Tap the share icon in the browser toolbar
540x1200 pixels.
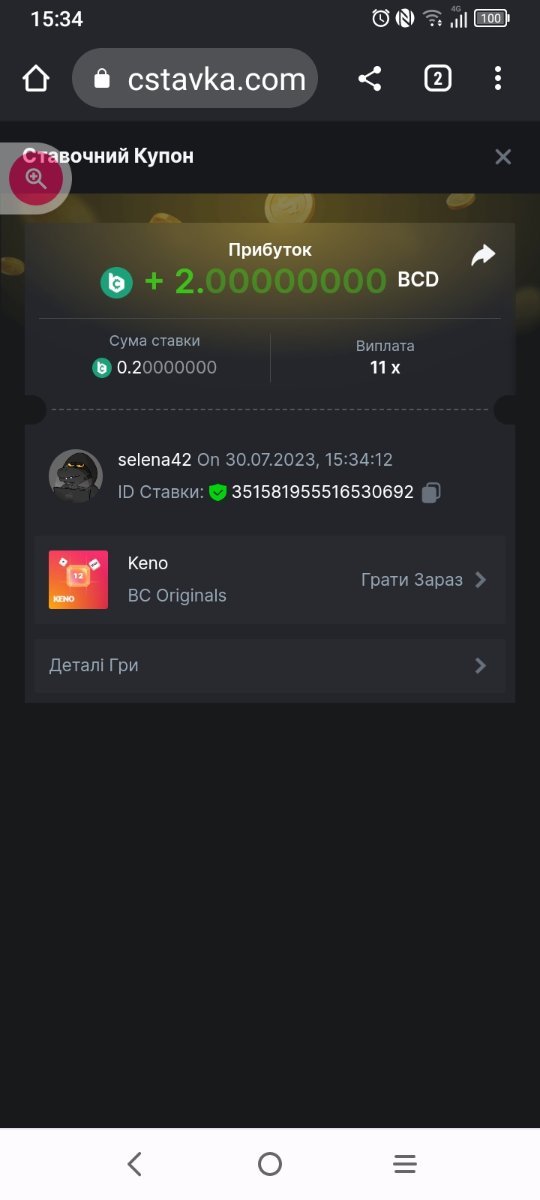[x=370, y=79]
